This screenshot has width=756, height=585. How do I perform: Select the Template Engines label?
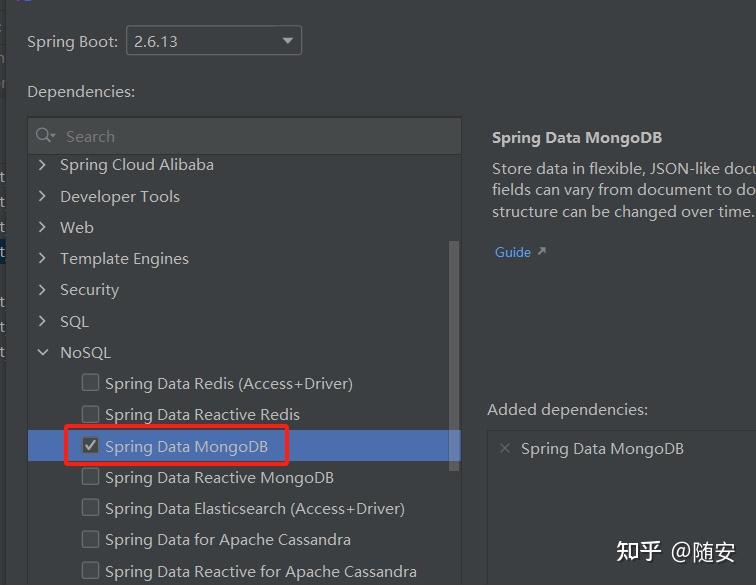click(124, 259)
